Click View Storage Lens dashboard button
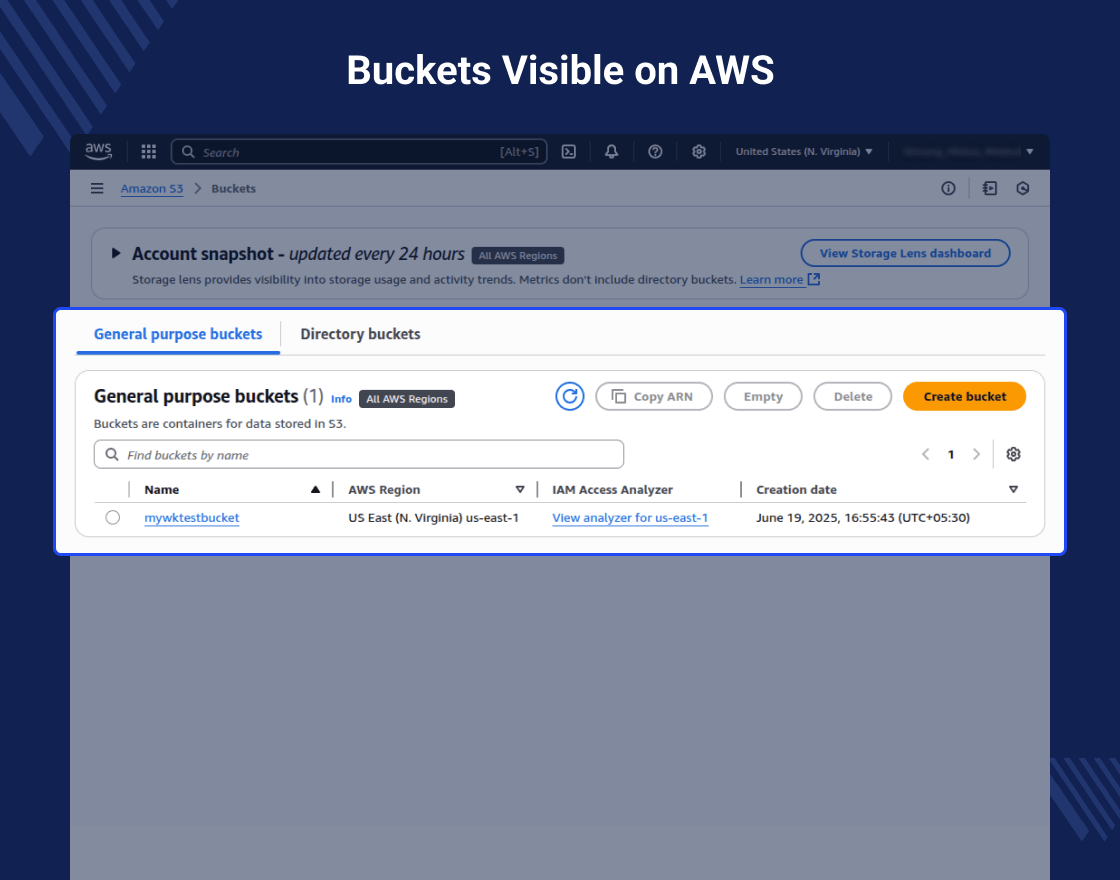The width and height of the screenshot is (1120, 880). pyautogui.click(x=905, y=253)
